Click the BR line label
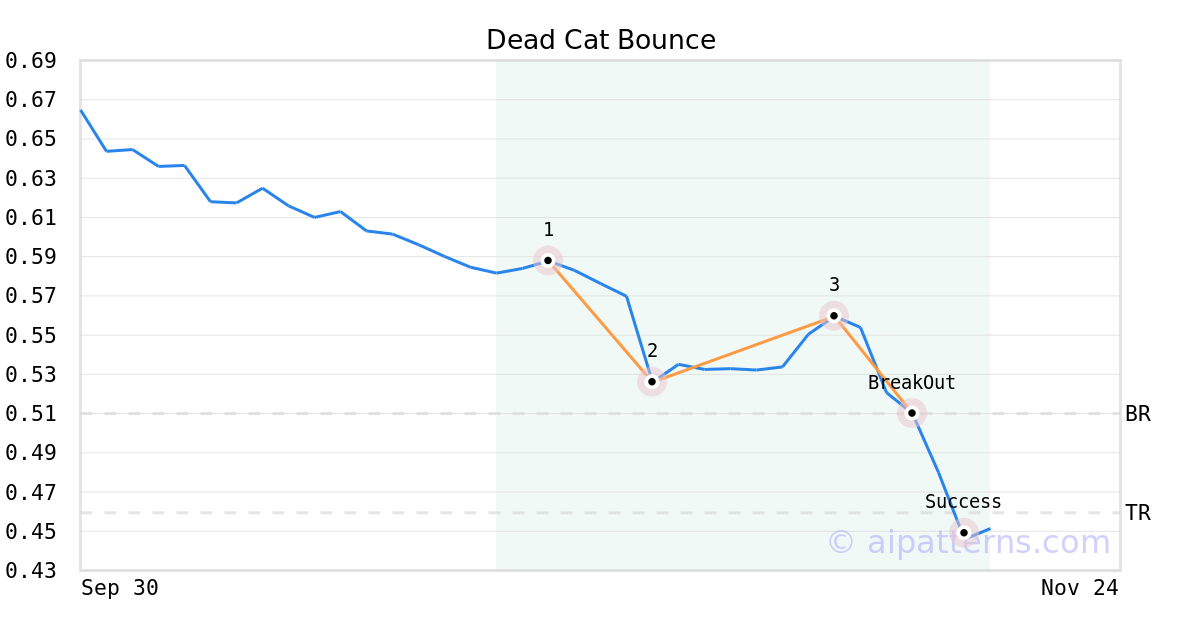Screen dimensions: 1200x630 pos(1138,414)
